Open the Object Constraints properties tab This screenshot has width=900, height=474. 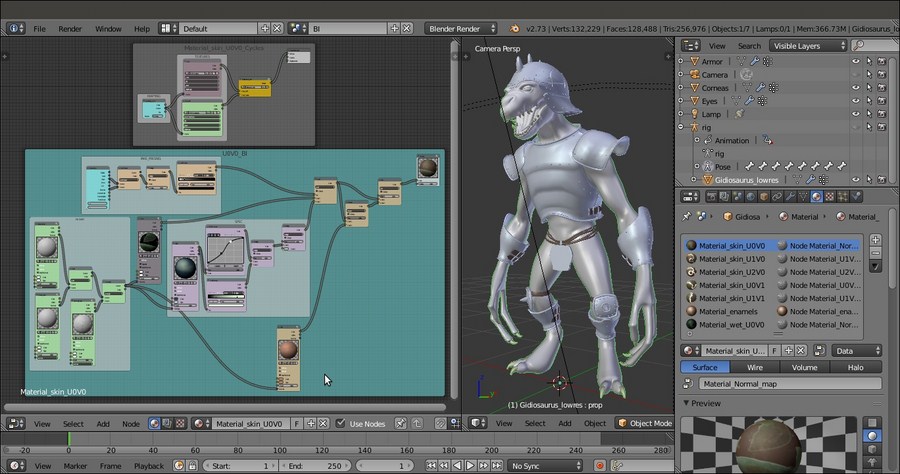click(x=777, y=197)
